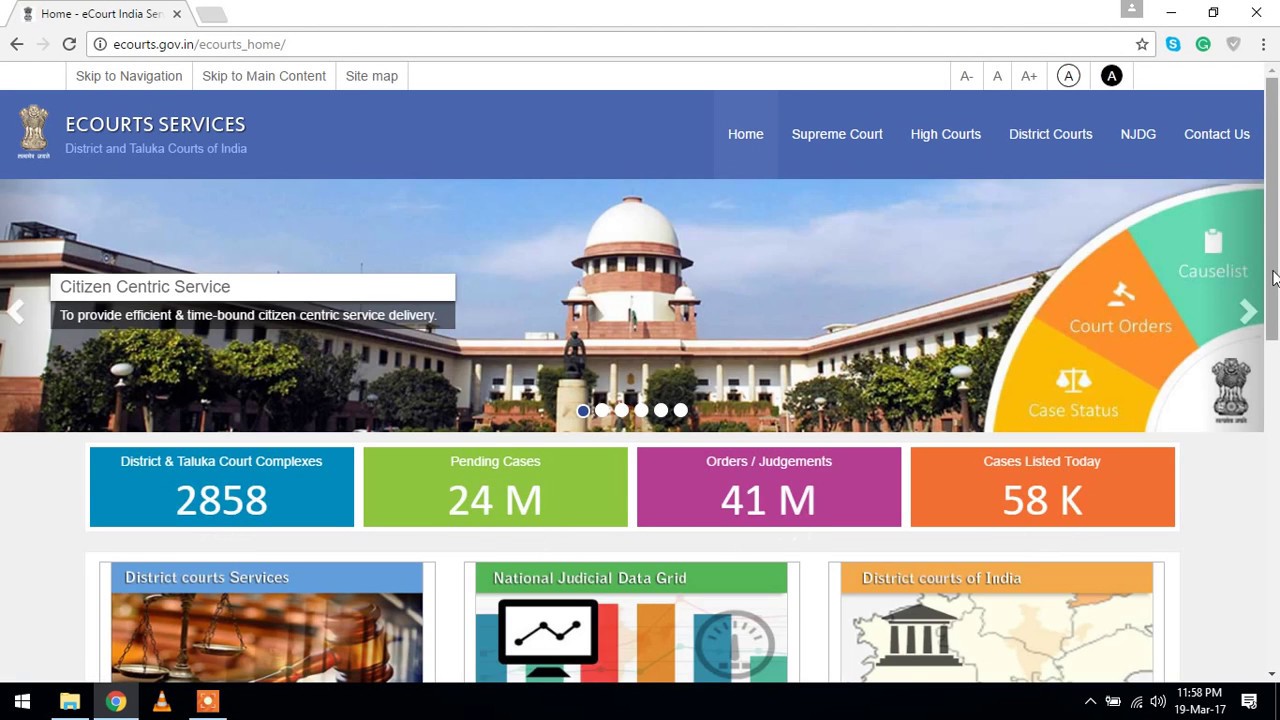
Task: Click the Citizen Centric Service caption
Action: tap(253, 287)
